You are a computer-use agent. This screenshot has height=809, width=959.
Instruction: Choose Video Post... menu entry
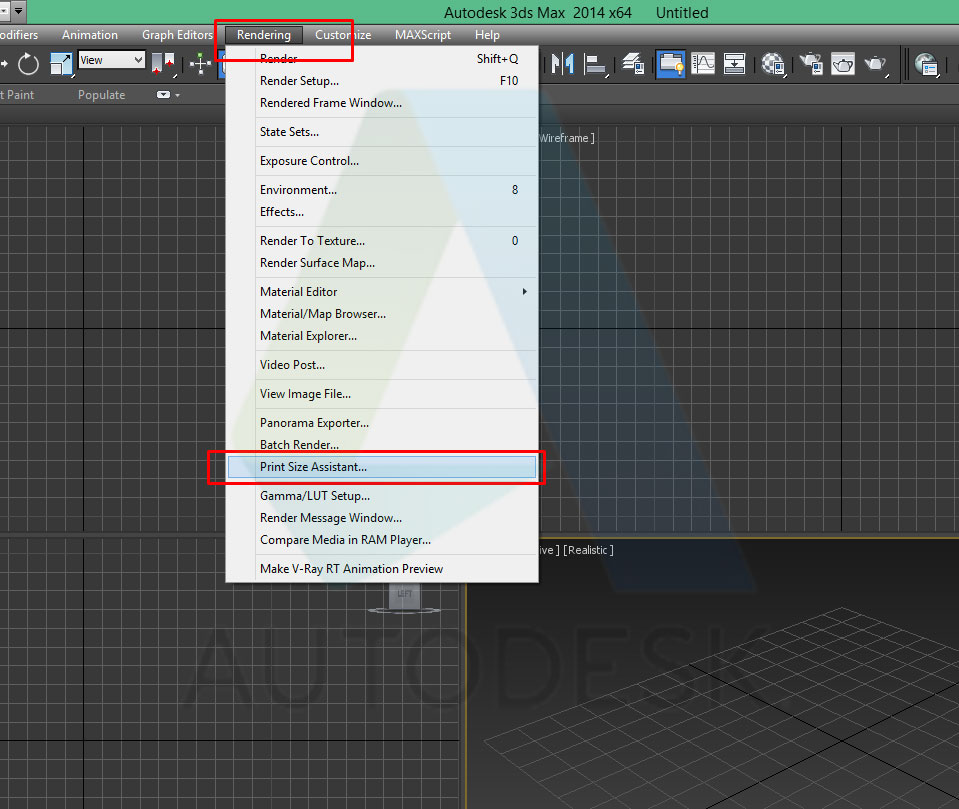tap(382, 364)
